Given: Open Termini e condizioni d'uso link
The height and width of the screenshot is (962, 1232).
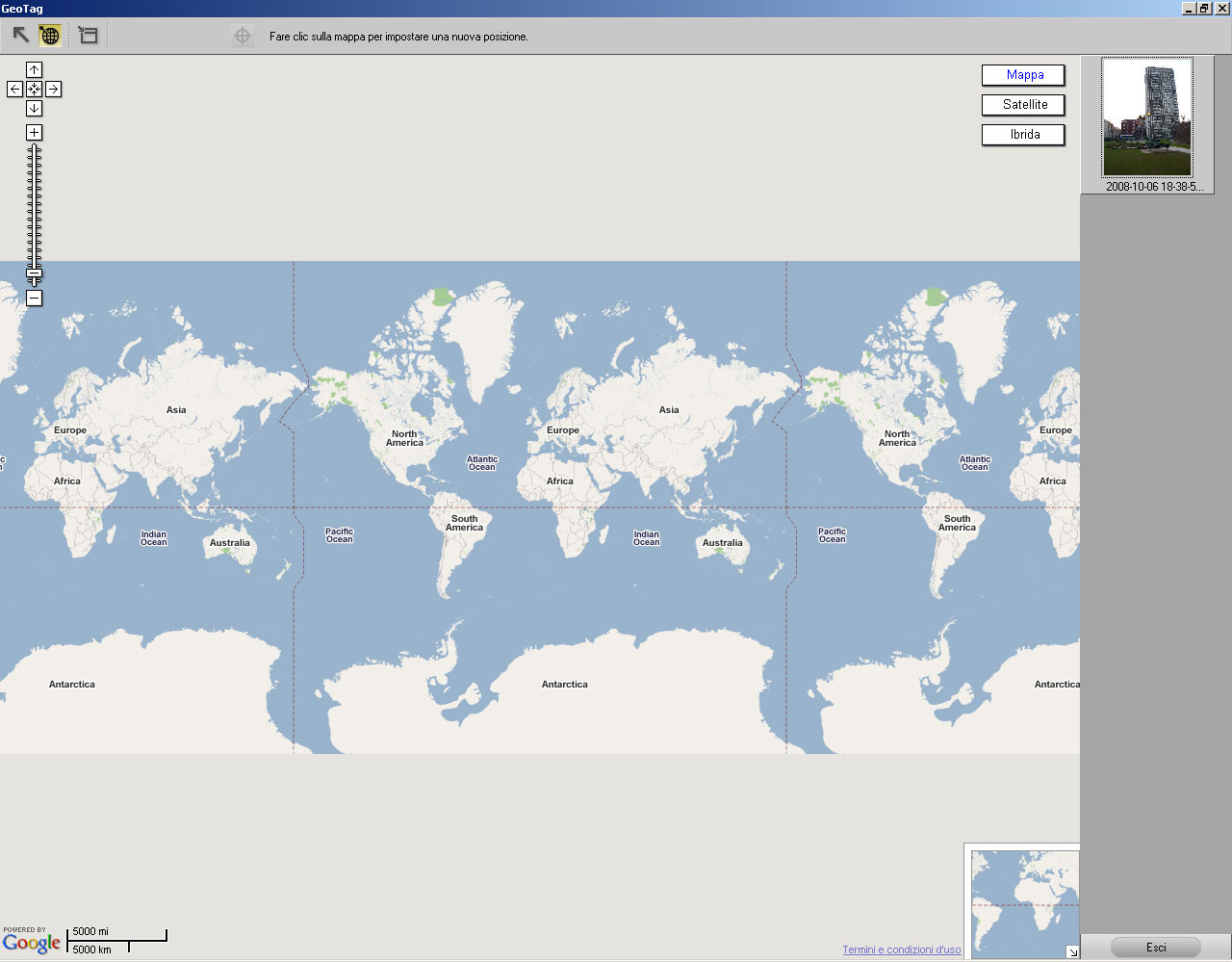Looking at the screenshot, I should pyautogui.click(x=902, y=949).
